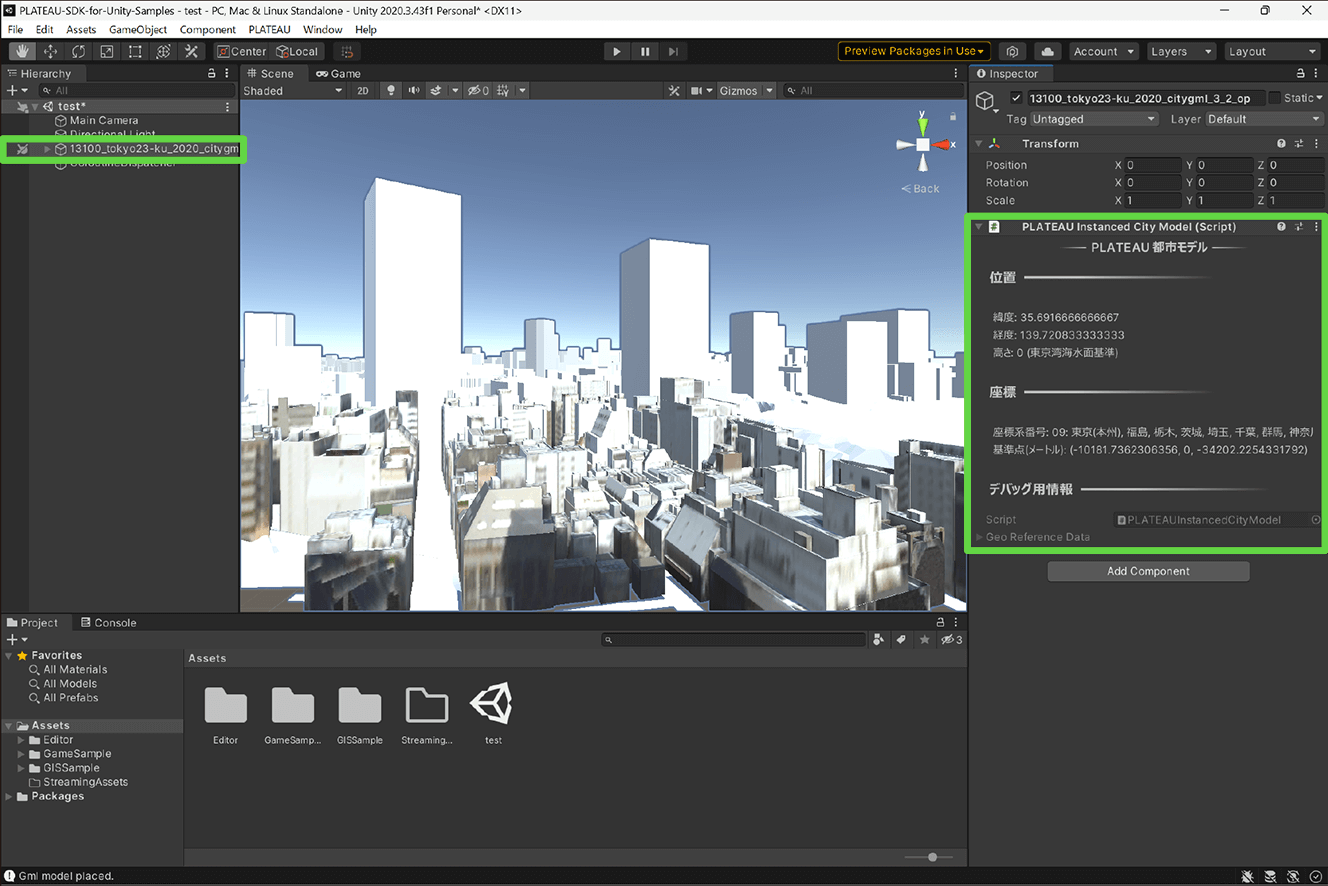This screenshot has height=886, width=1328.
Task: Click the grid snapping icon in the toolbar
Action: tap(347, 51)
